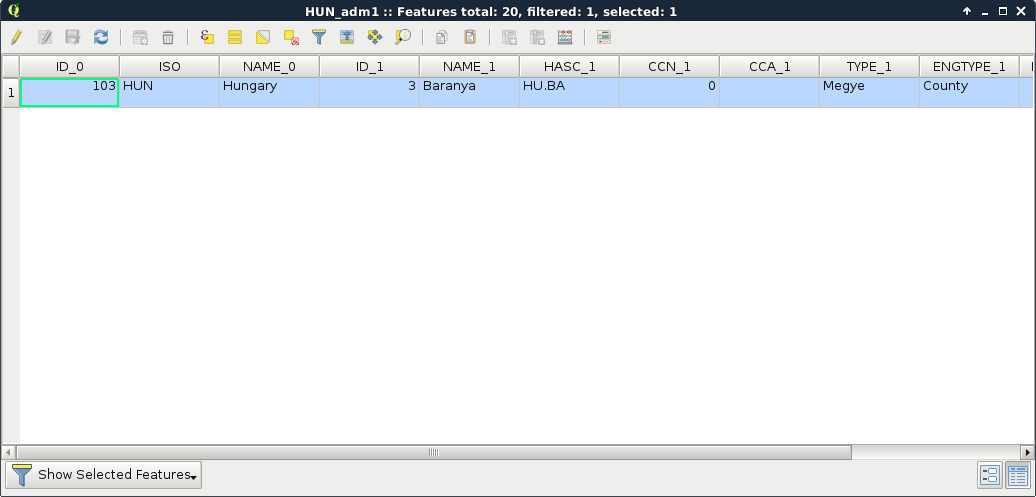This screenshot has width=1036, height=497.
Task: Click the scroll left arrow
Action: (8, 453)
